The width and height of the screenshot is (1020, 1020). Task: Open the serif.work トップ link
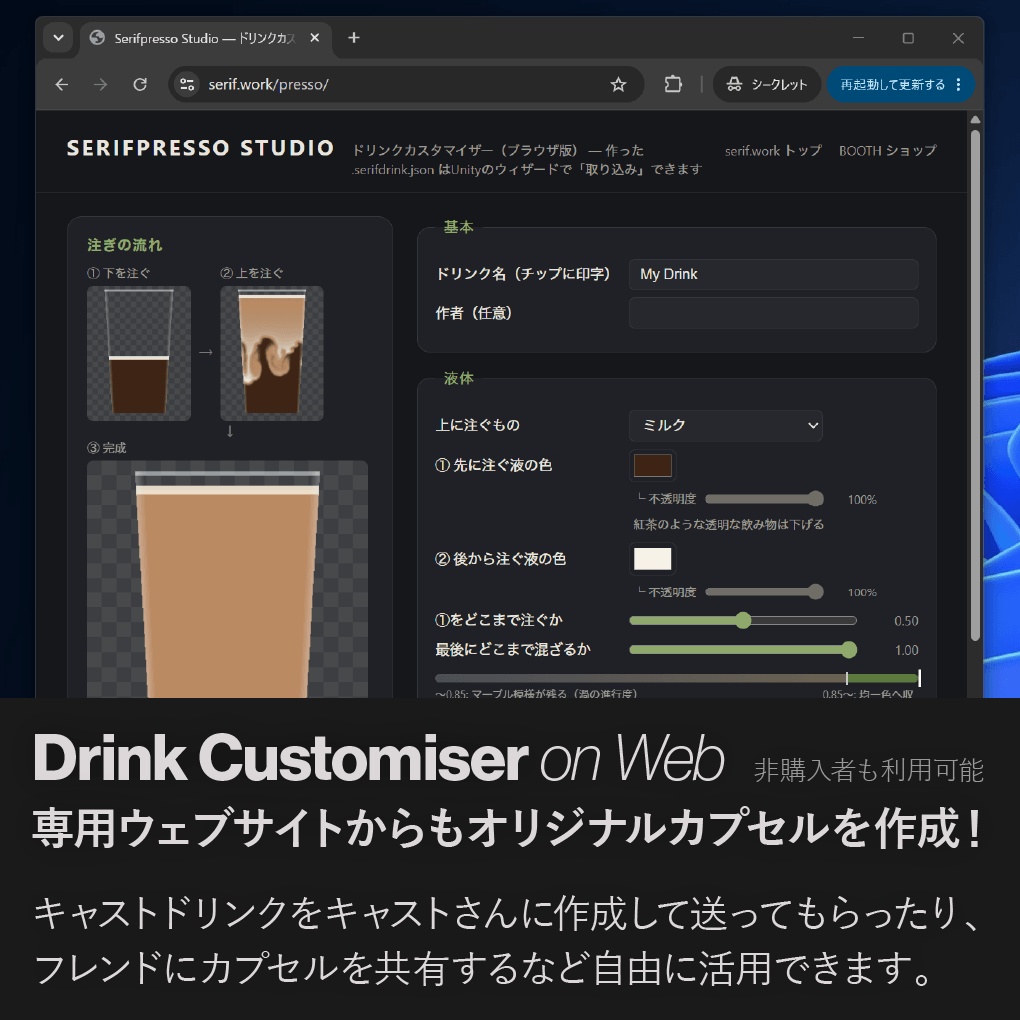click(x=773, y=151)
